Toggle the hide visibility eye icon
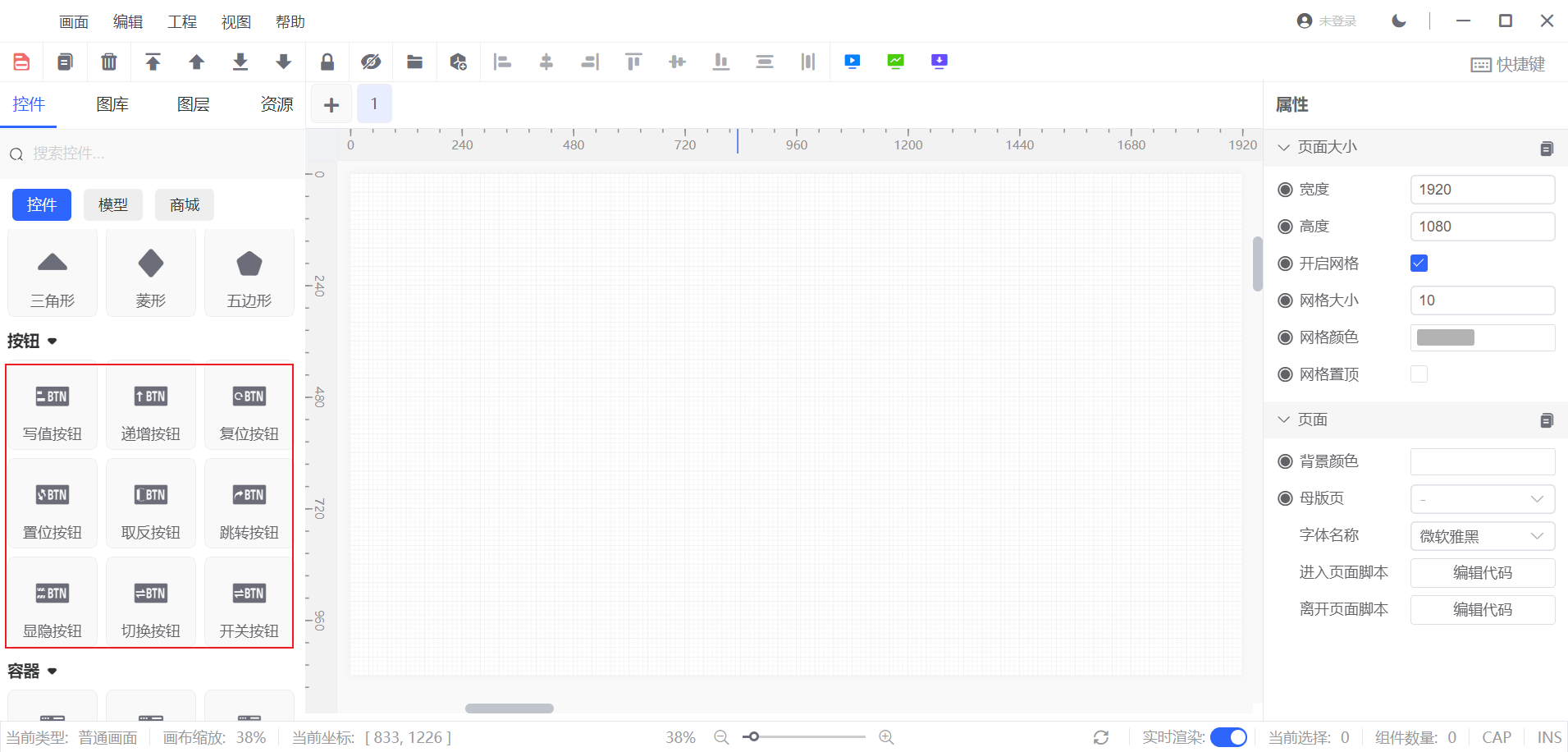This screenshot has height=752, width=1568. point(371,62)
